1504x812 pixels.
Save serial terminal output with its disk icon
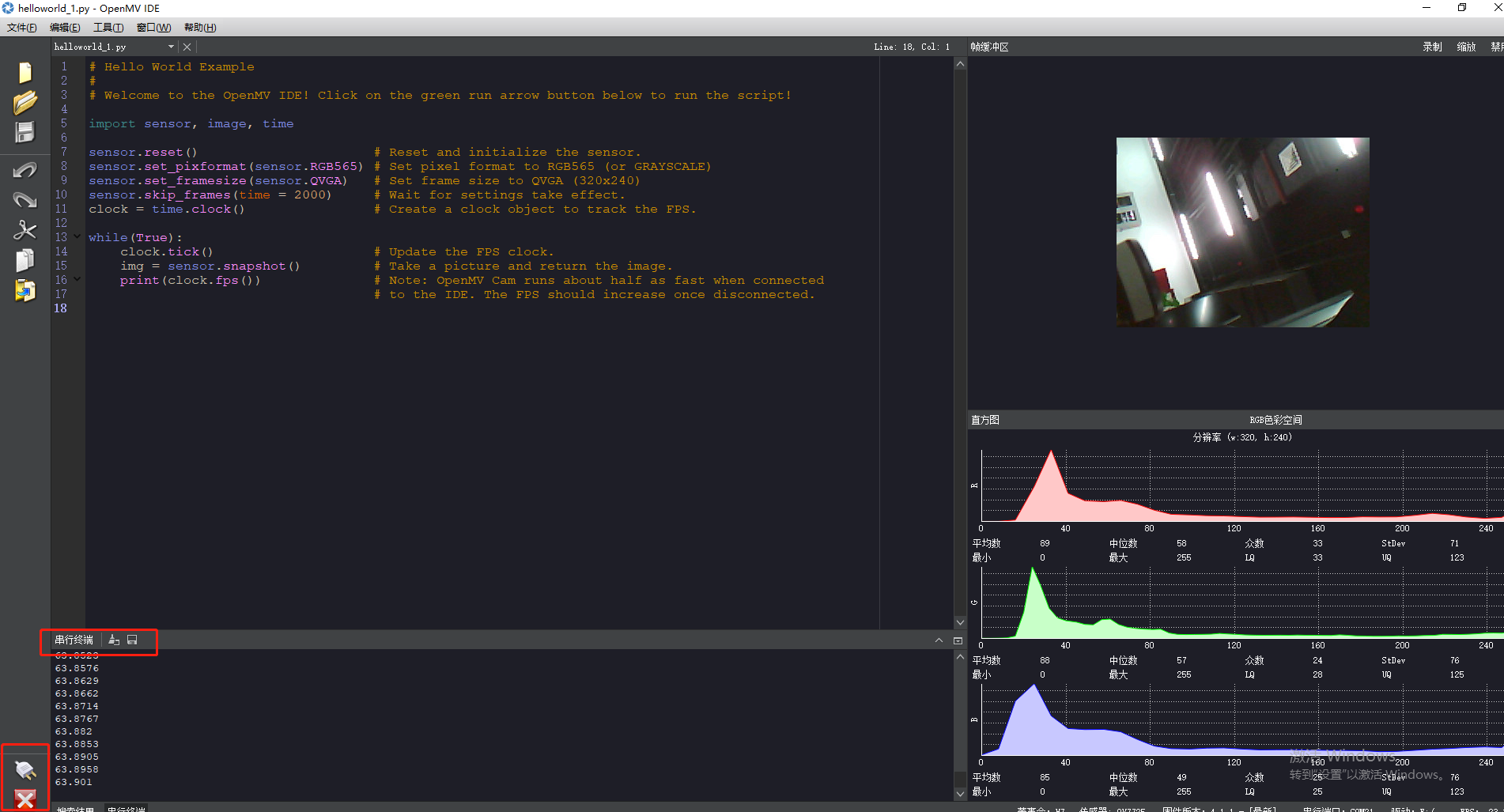pyautogui.click(x=132, y=640)
